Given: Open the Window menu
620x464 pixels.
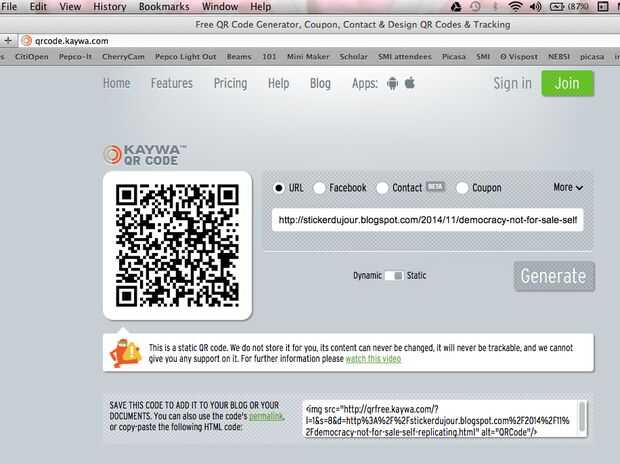Looking at the screenshot, I should tap(220, 7).
